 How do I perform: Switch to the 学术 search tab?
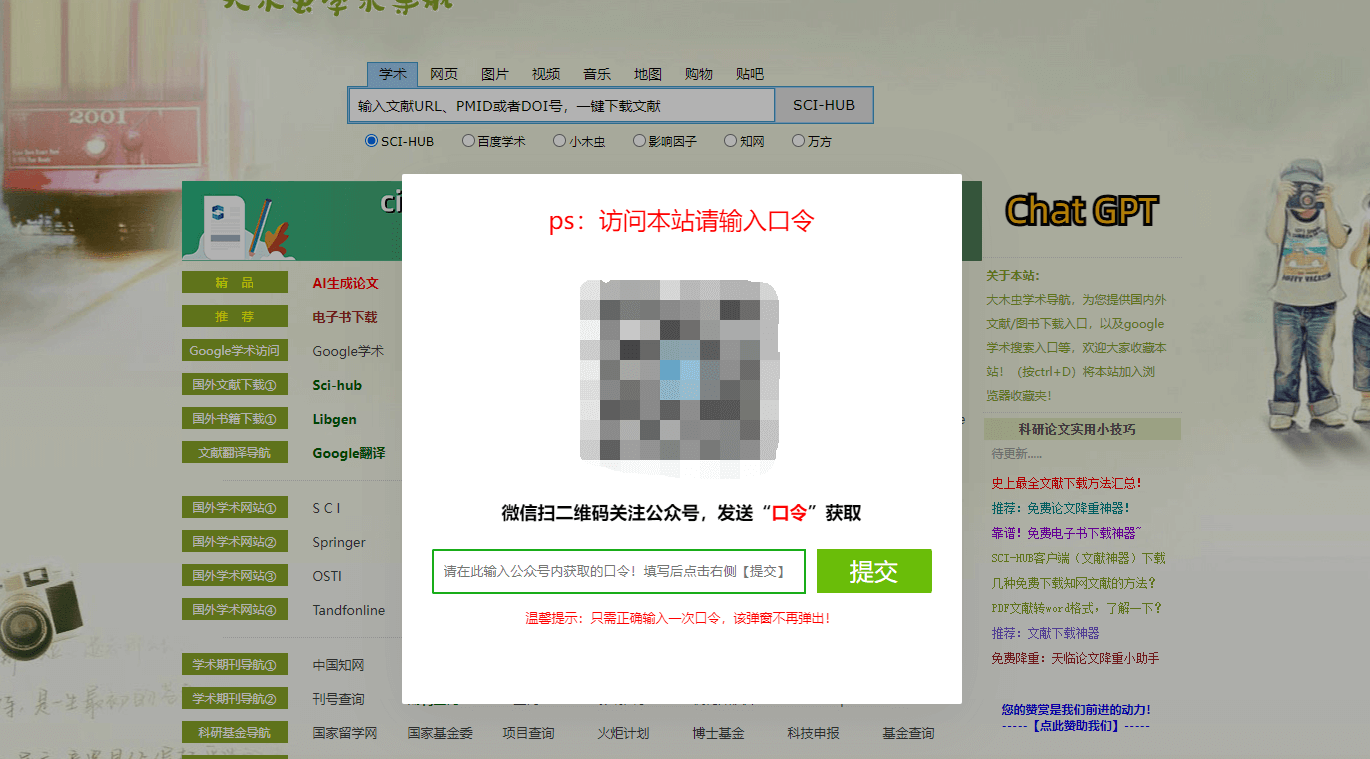coord(392,74)
